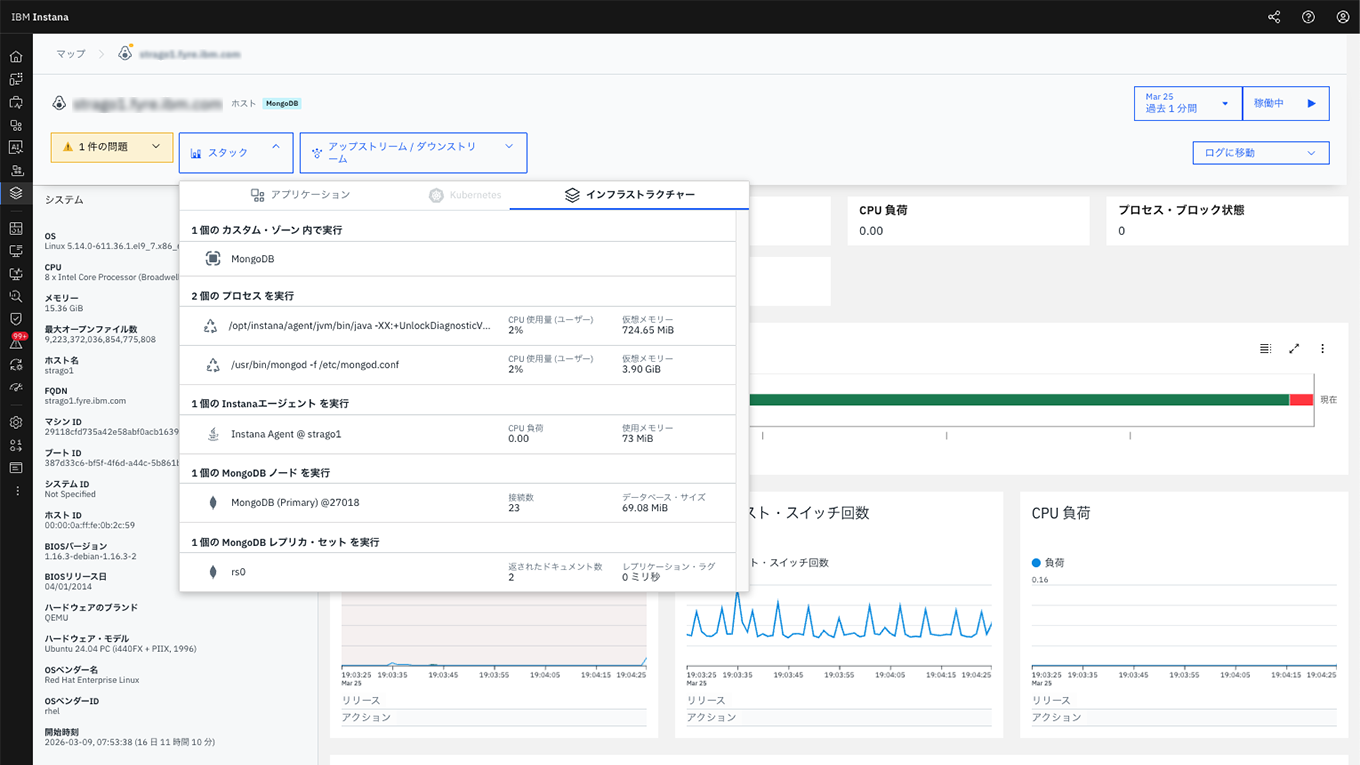The width and height of the screenshot is (1360, 765).
Task: Click the MongoDB leaf icon beside rs0
Action: pos(212,572)
